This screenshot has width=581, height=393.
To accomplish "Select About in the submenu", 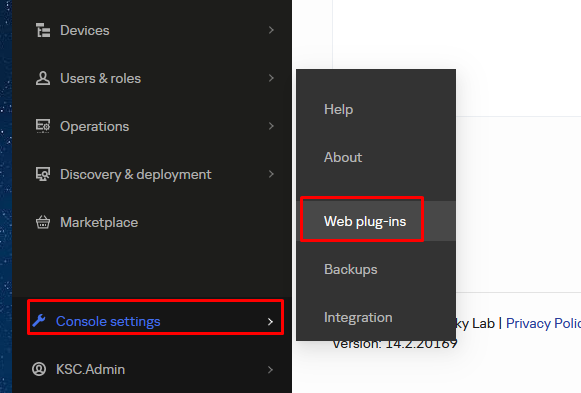I will (343, 157).
